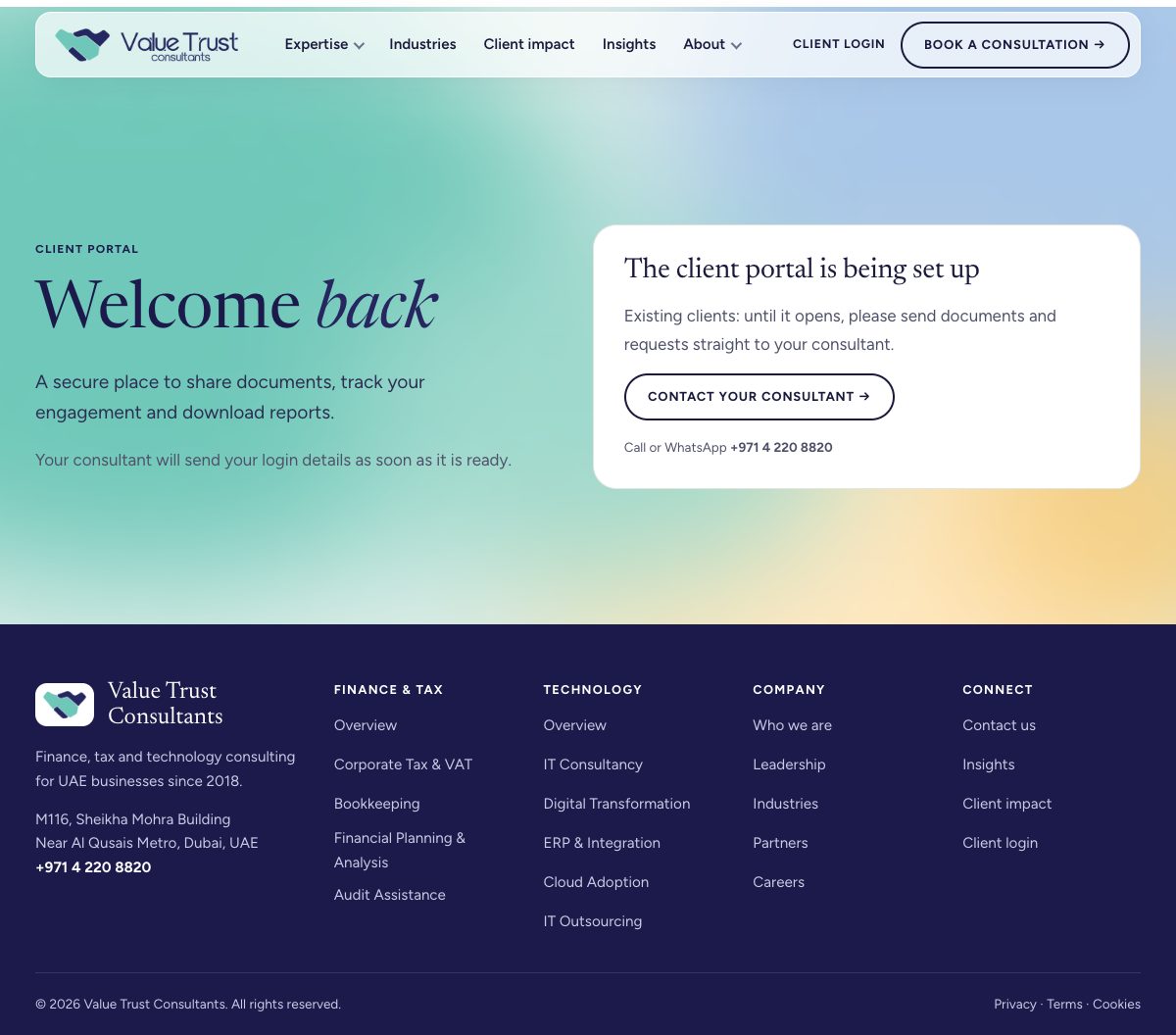The width and height of the screenshot is (1176, 1035).
Task: Open the Expertise menu label
Action: coord(317,44)
